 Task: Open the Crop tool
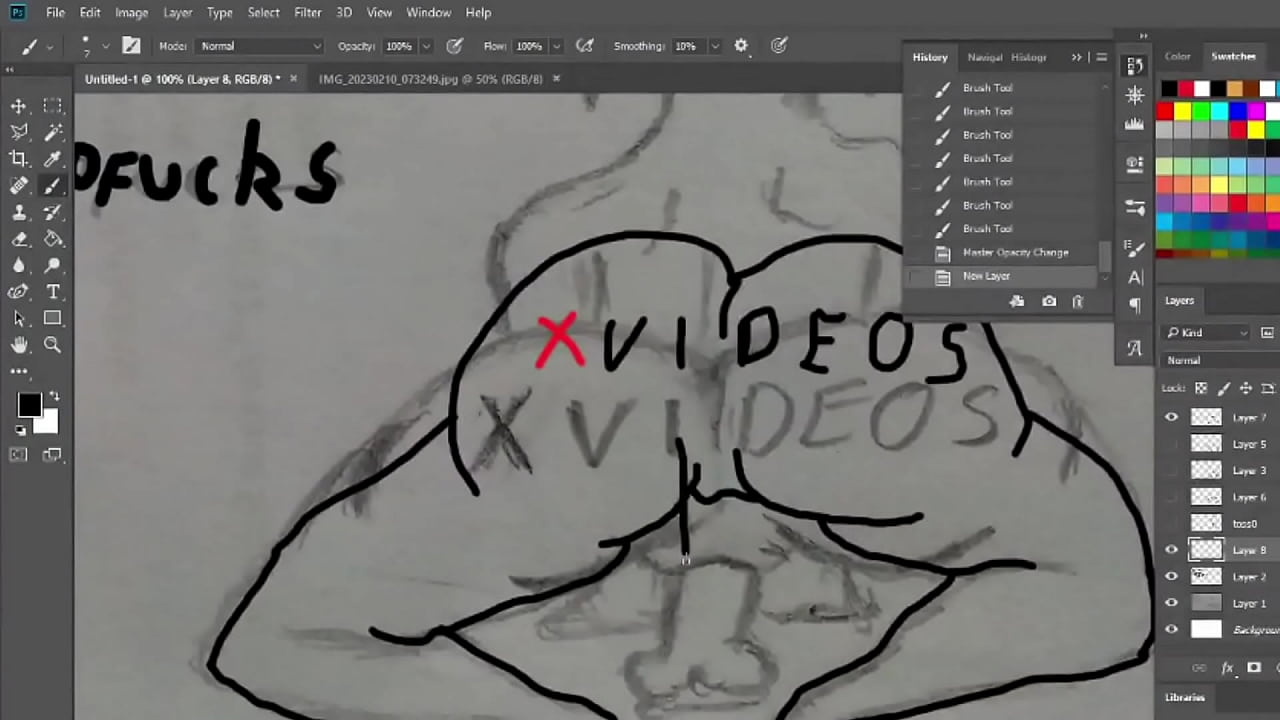coord(18,158)
